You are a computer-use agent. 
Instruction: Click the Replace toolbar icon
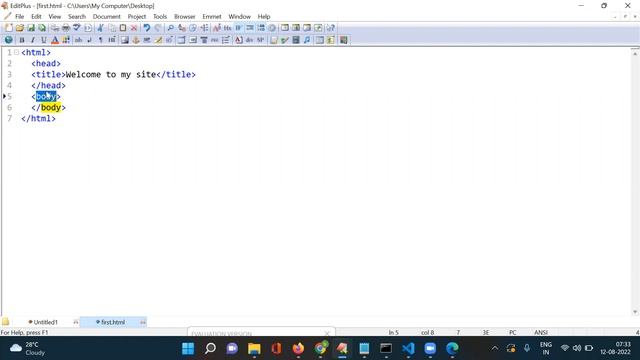(x=182, y=28)
